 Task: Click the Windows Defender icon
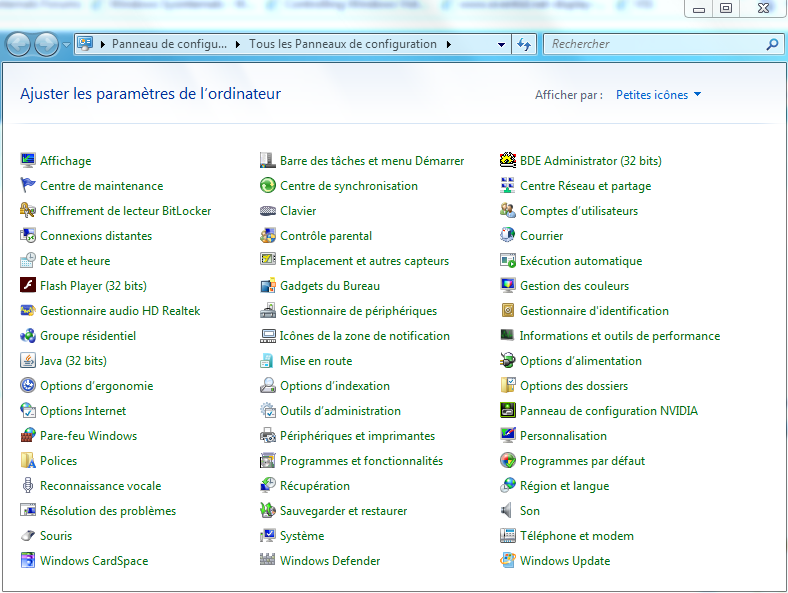(x=268, y=561)
